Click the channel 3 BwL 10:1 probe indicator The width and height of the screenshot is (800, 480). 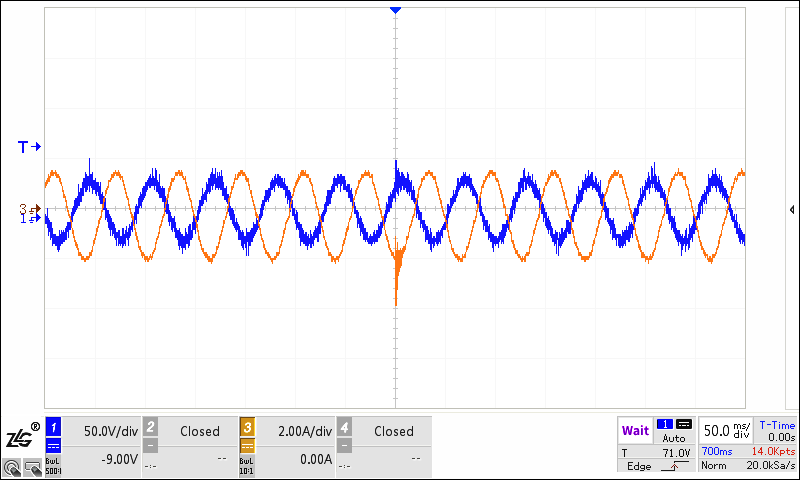point(247,466)
